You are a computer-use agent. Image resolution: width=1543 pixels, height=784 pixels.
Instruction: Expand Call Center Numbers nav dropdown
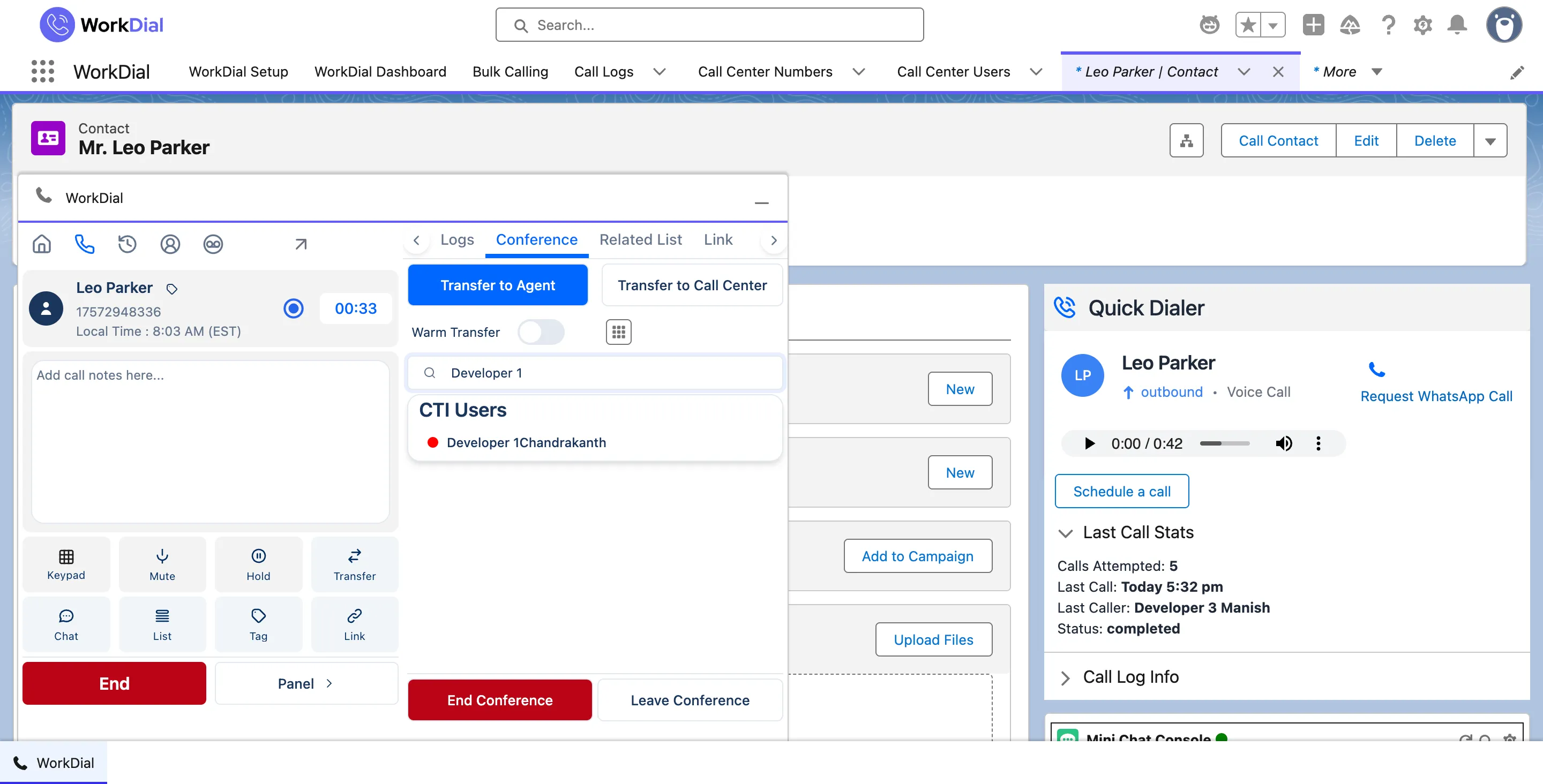[x=858, y=72]
